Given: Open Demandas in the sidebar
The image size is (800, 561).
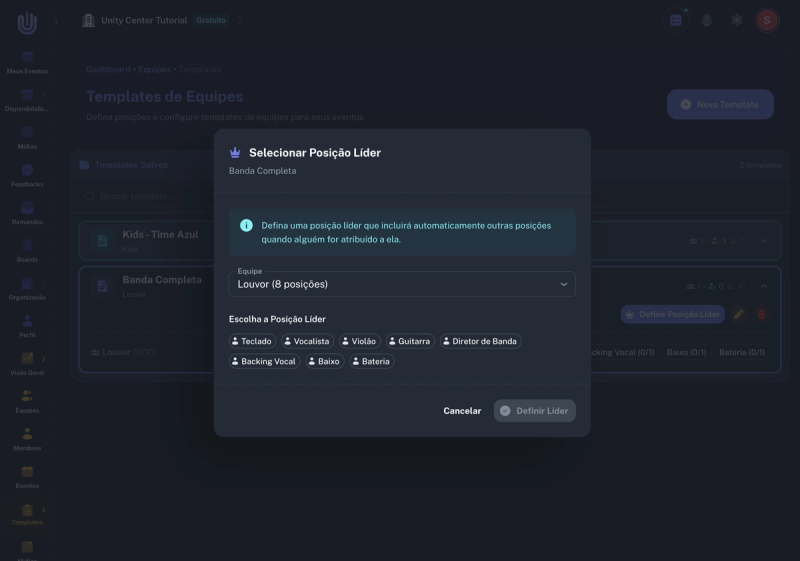Looking at the screenshot, I should [x=27, y=214].
